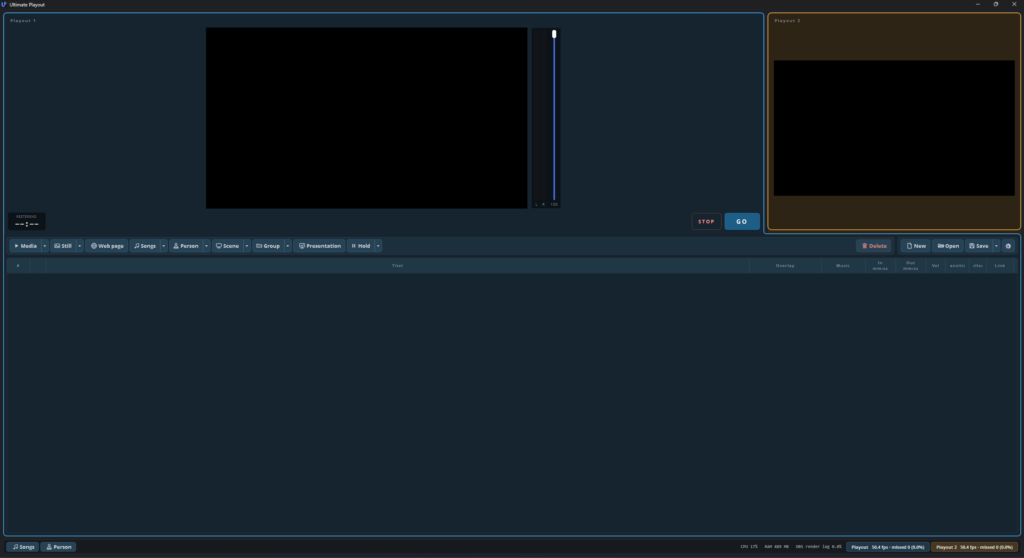Screen dimensions: 1024x558
Task: Click the GO button
Action: pos(742,222)
